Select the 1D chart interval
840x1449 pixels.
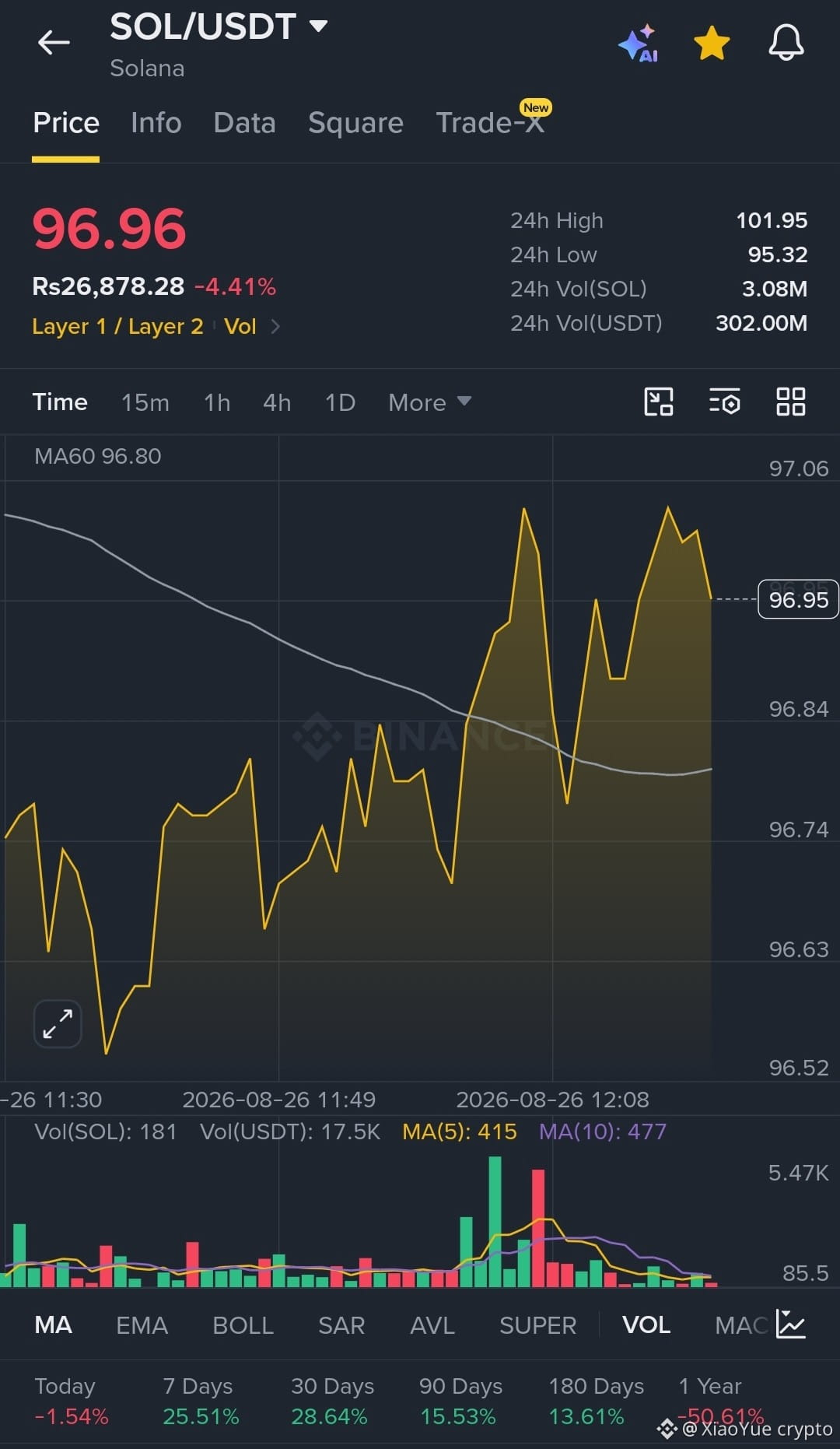point(340,402)
